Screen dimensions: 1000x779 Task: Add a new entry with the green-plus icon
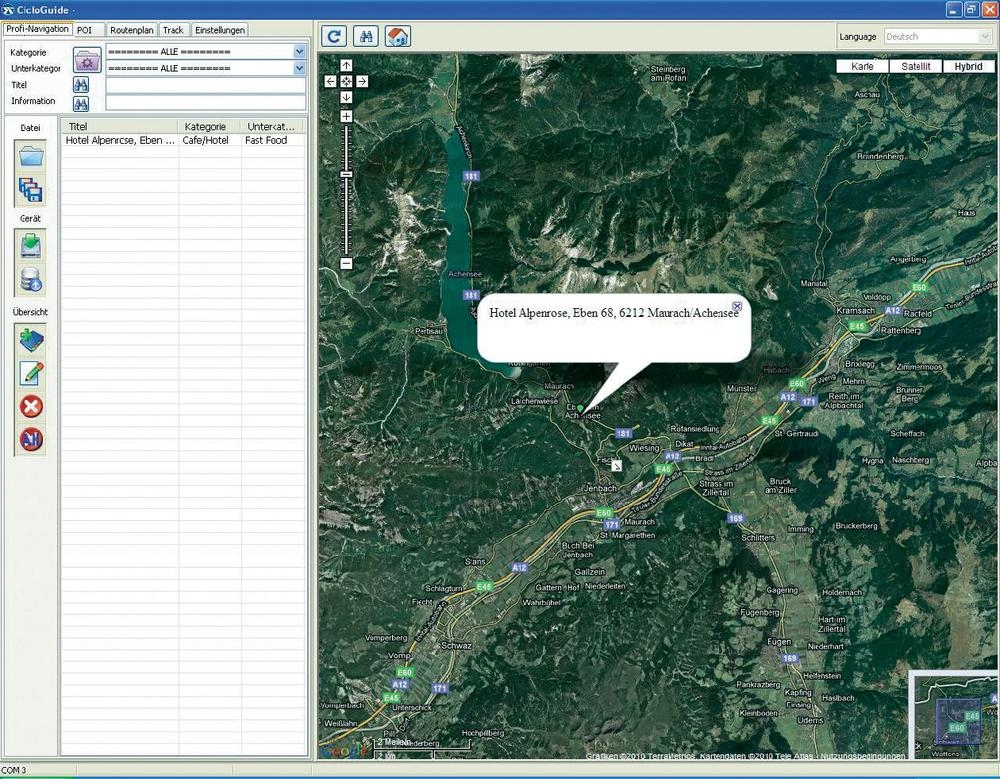pos(31,340)
